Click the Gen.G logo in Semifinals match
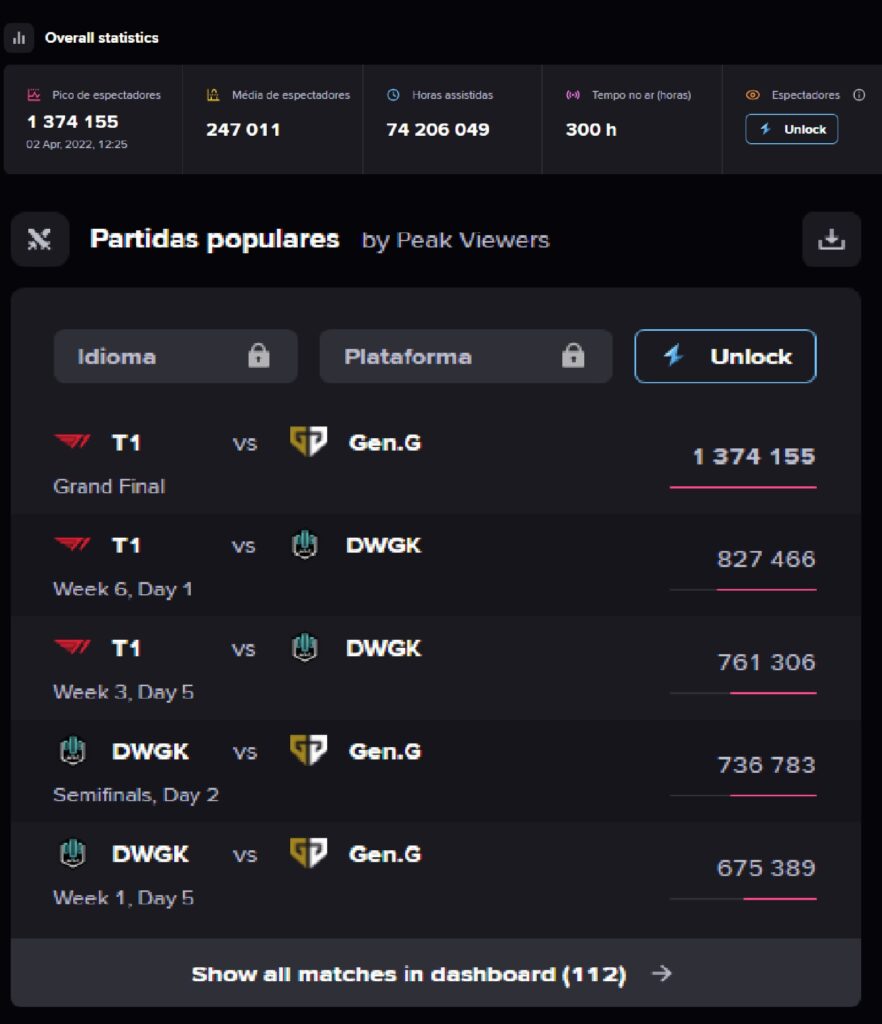 [308, 751]
